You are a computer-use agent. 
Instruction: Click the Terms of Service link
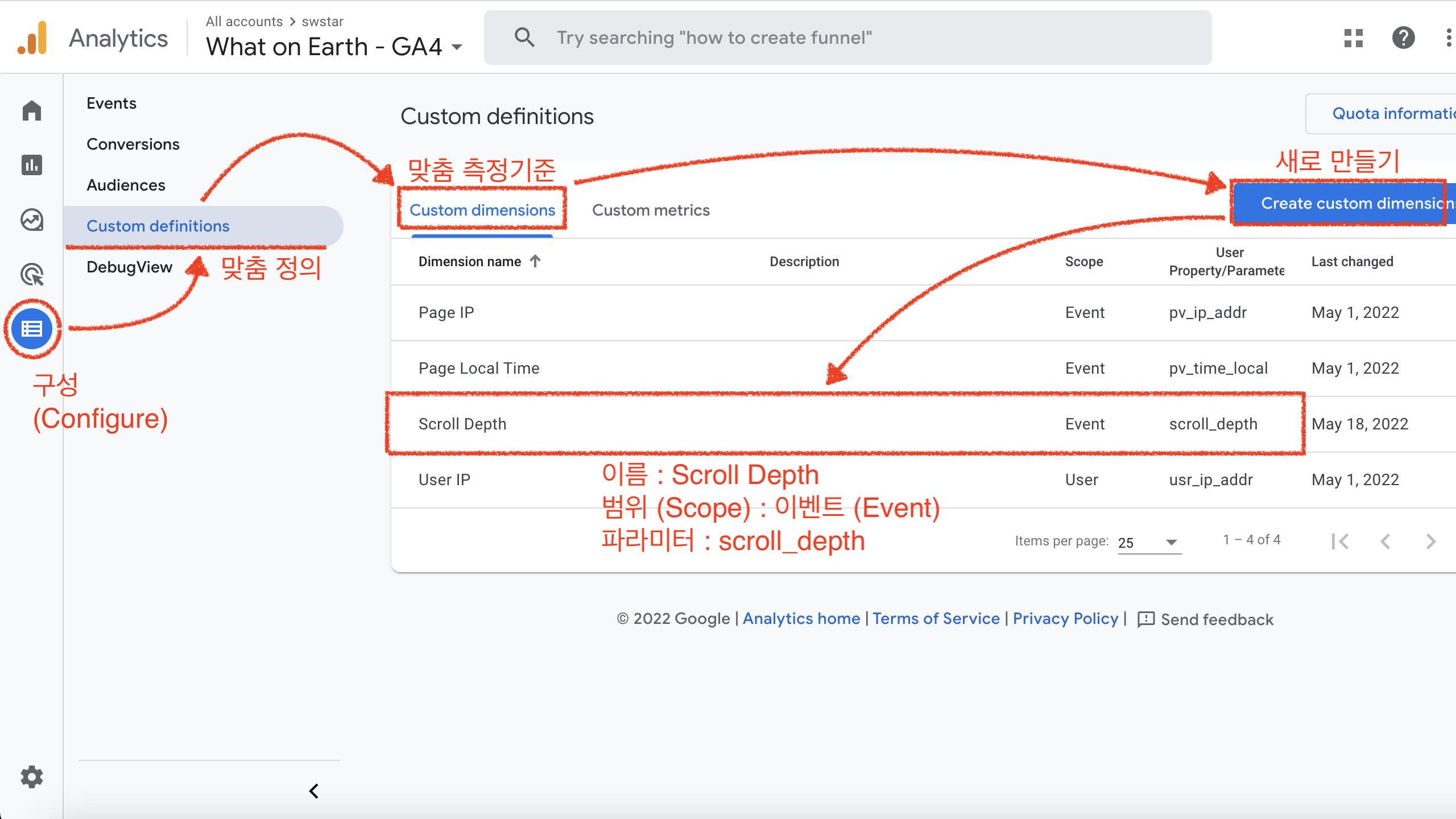(936, 618)
